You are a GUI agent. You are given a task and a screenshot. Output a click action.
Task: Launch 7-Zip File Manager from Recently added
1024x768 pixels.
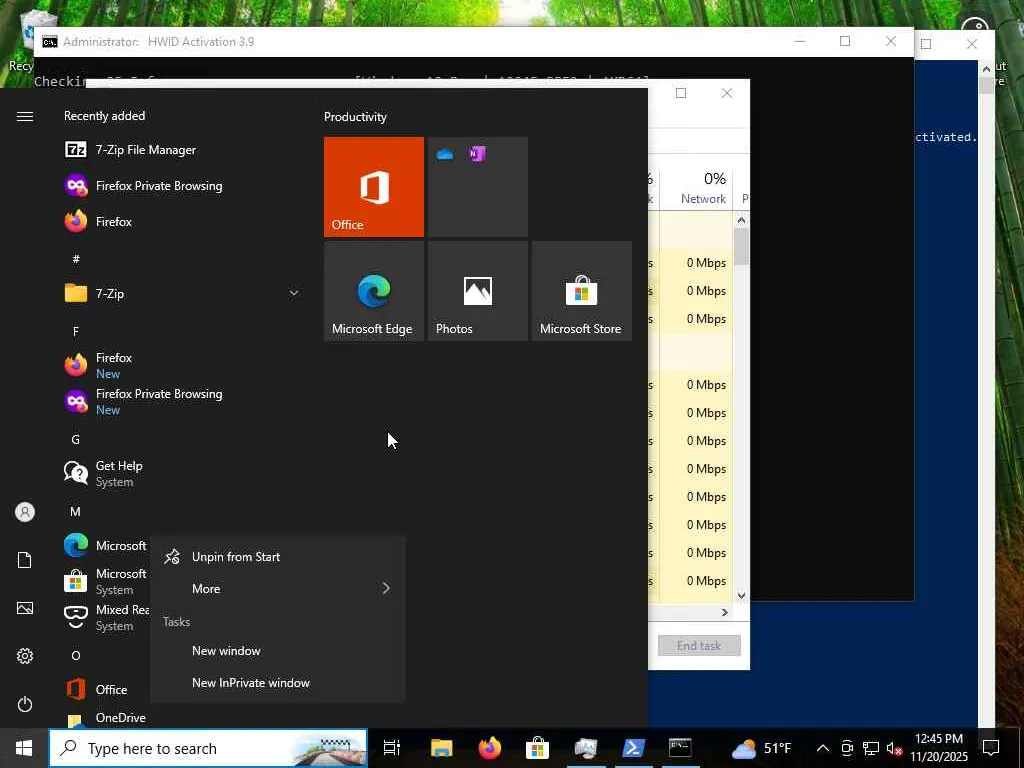coord(182,150)
